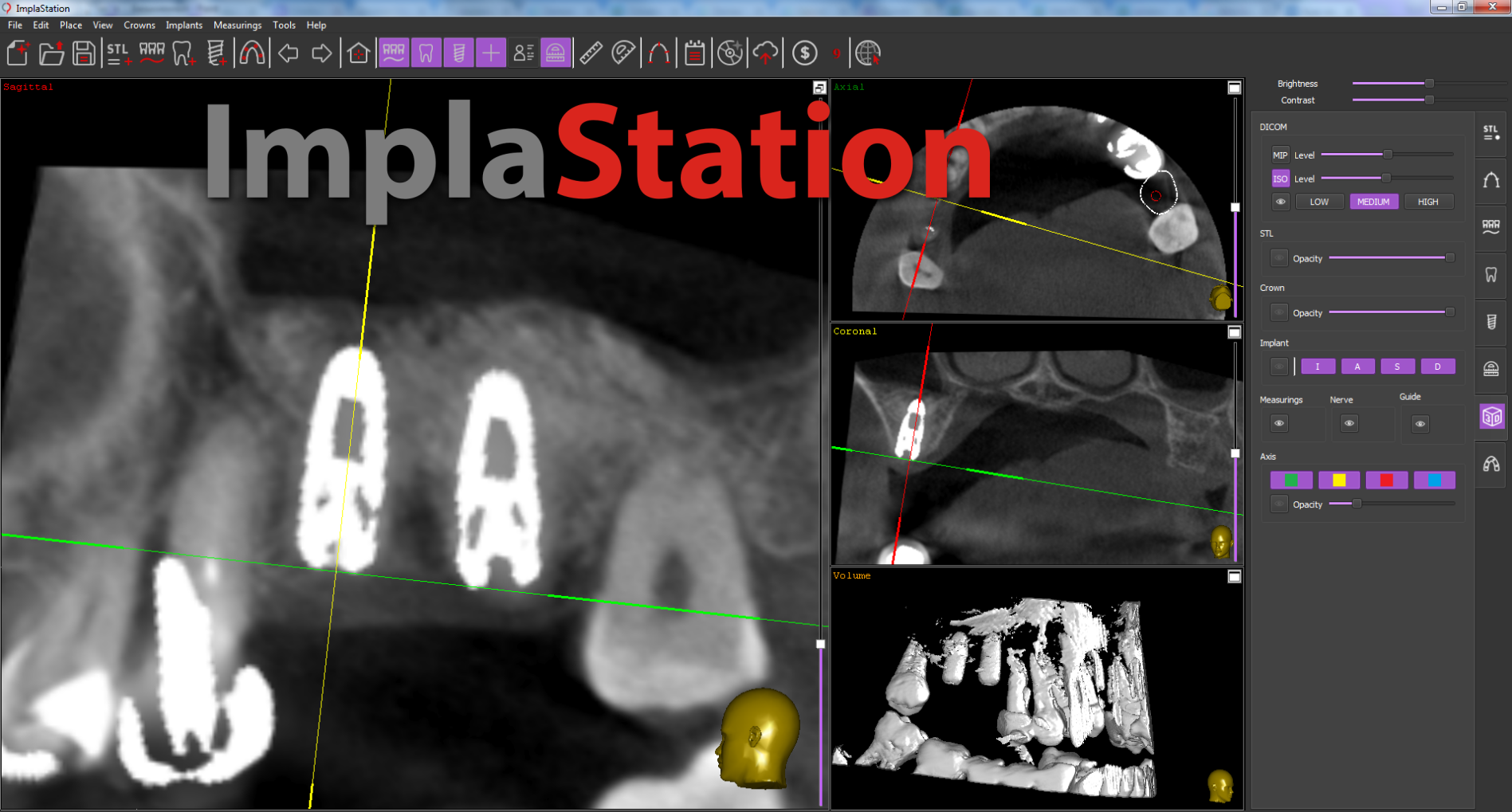This screenshot has height=812, width=1512.
Task: Click the Contrast slider handle
Action: (1429, 100)
